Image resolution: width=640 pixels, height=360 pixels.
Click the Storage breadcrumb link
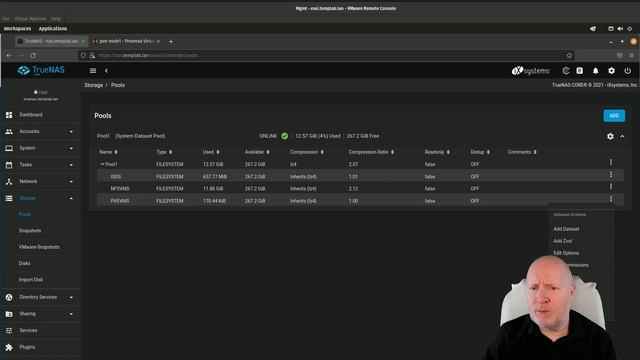pos(93,85)
